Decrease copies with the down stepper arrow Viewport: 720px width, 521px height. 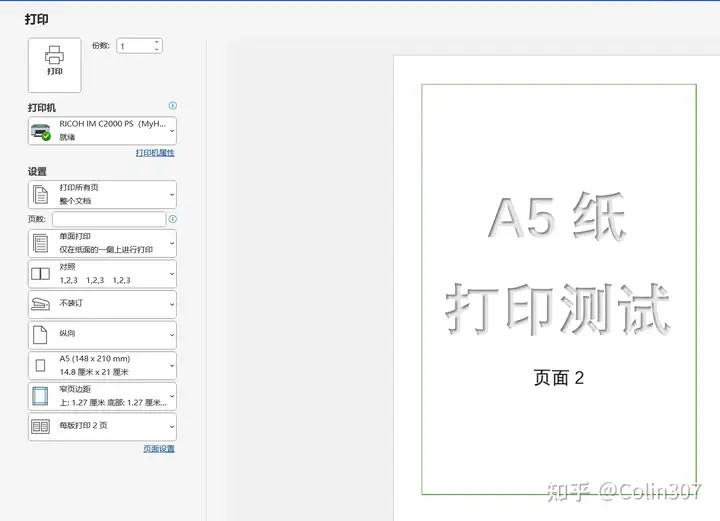[x=157, y=49]
